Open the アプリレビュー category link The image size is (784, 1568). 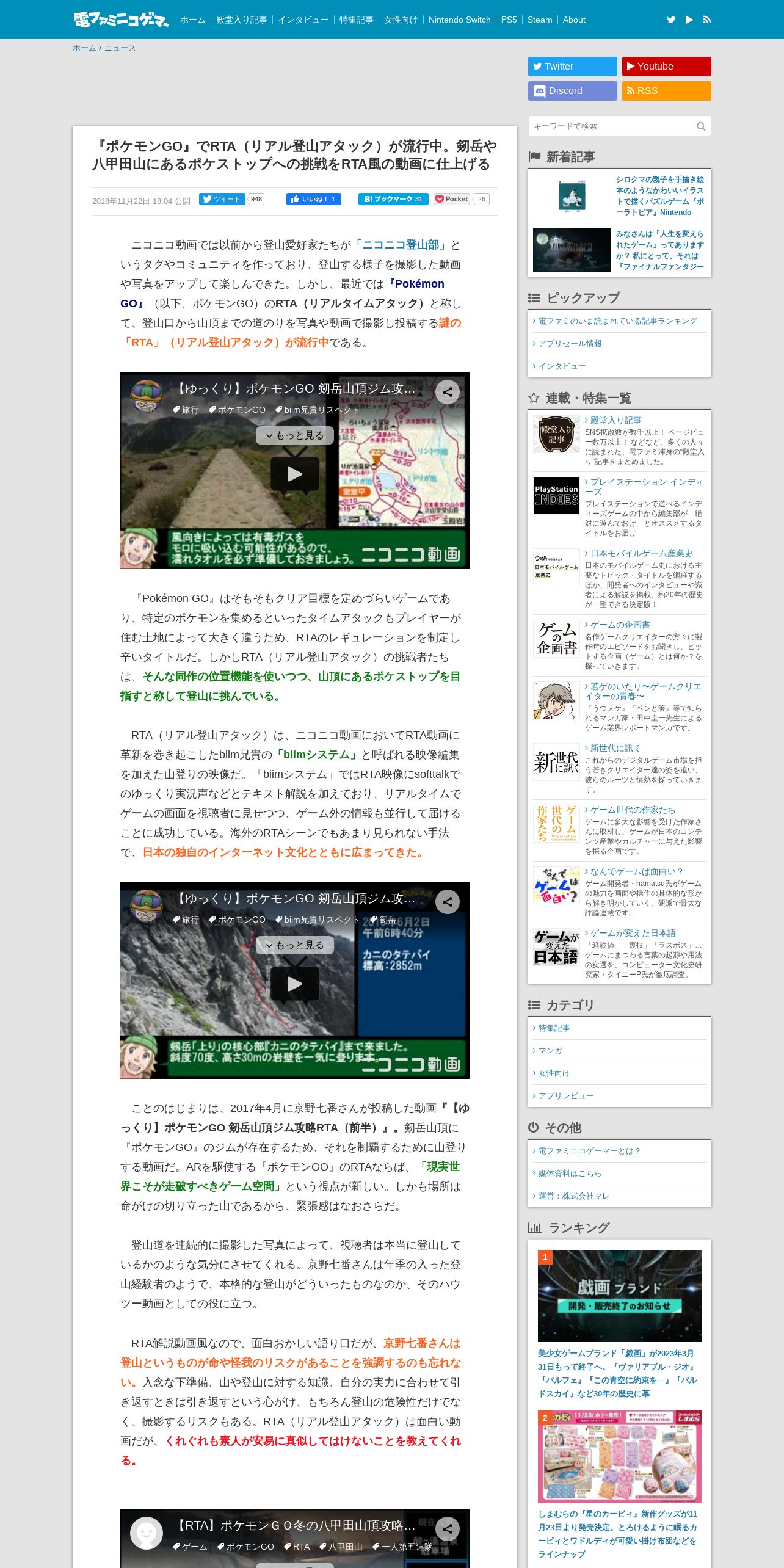point(566,1096)
